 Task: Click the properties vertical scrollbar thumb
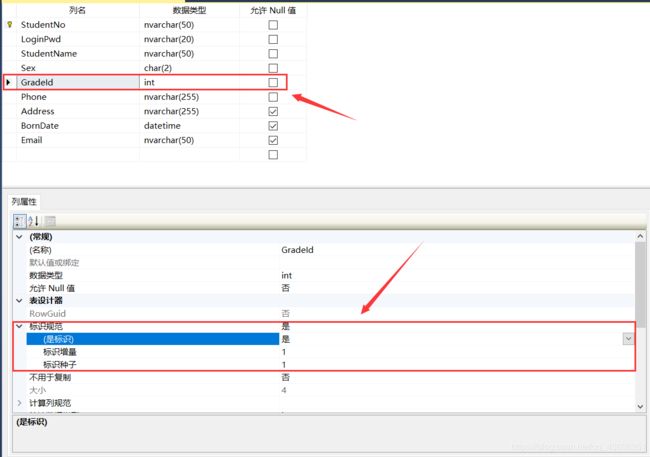coord(640,284)
